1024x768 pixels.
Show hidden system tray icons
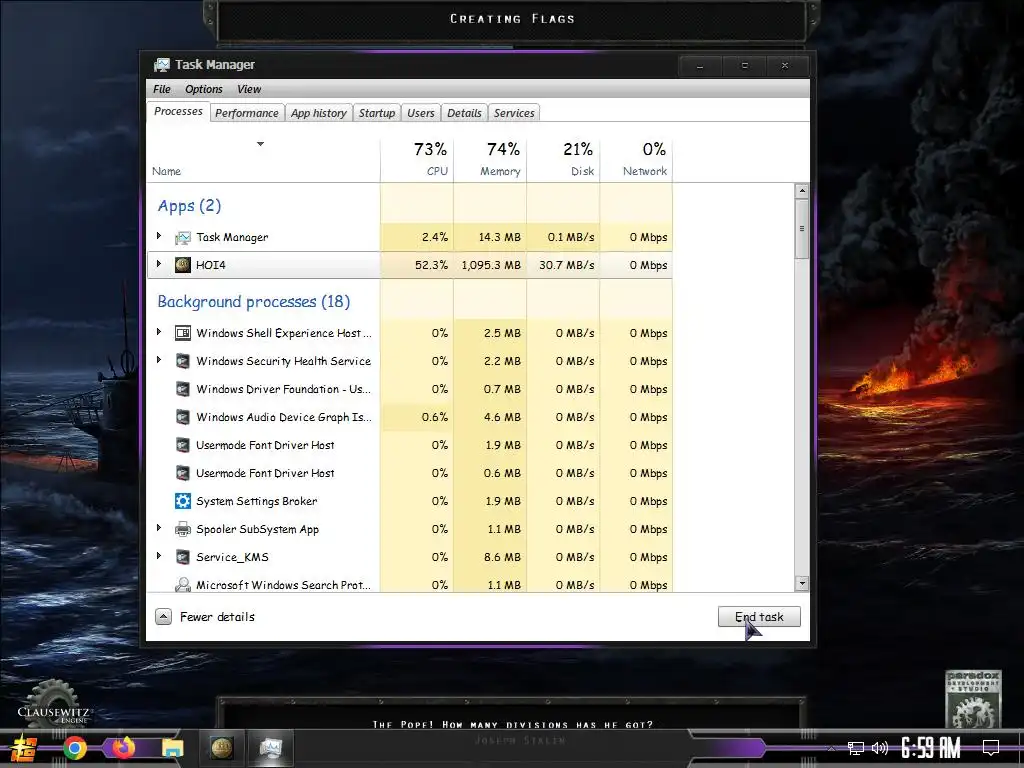pyautogui.click(x=831, y=748)
